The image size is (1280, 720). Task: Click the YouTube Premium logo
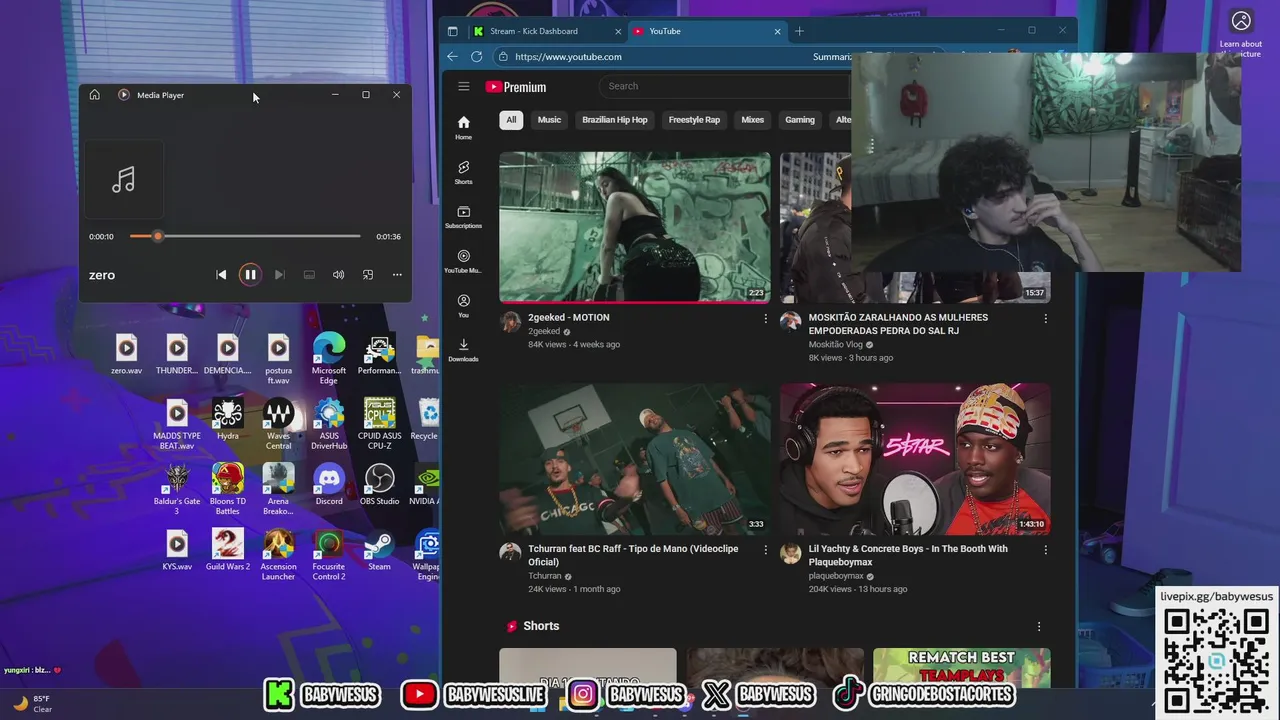(516, 87)
